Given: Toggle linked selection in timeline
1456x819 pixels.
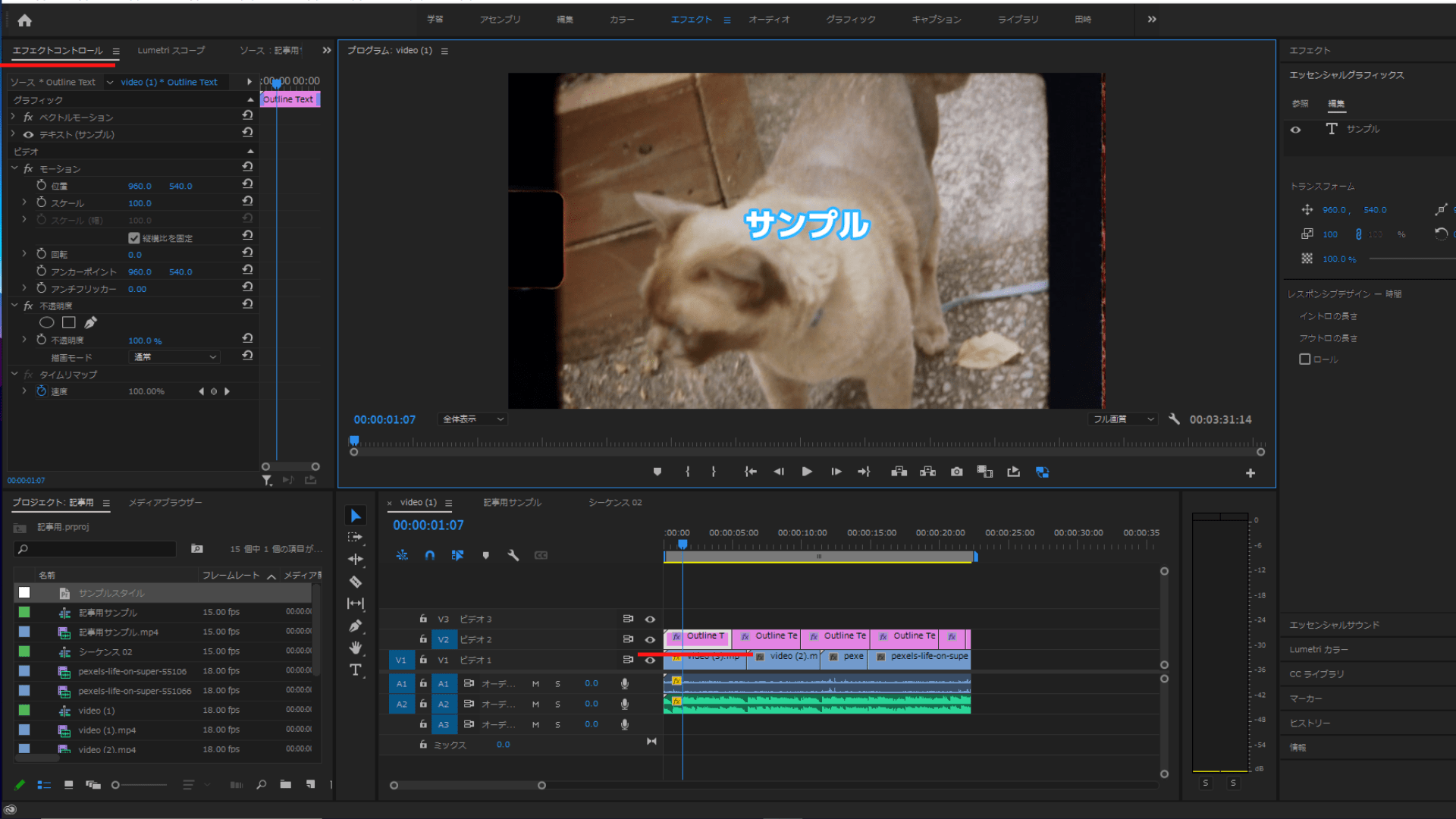Looking at the screenshot, I should tap(457, 555).
